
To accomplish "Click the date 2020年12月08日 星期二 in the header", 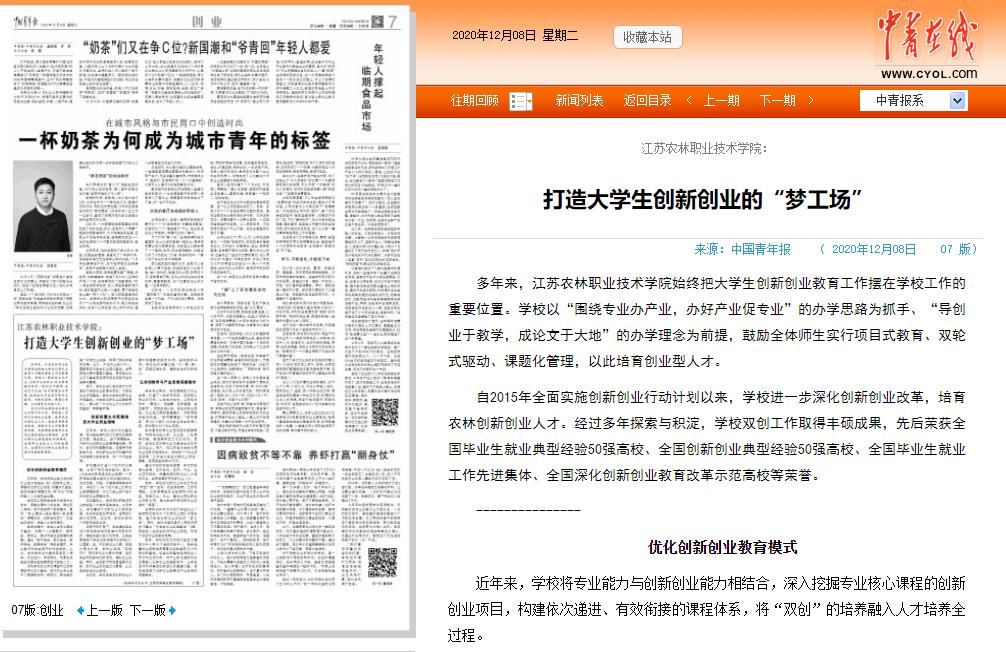I will [515, 35].
